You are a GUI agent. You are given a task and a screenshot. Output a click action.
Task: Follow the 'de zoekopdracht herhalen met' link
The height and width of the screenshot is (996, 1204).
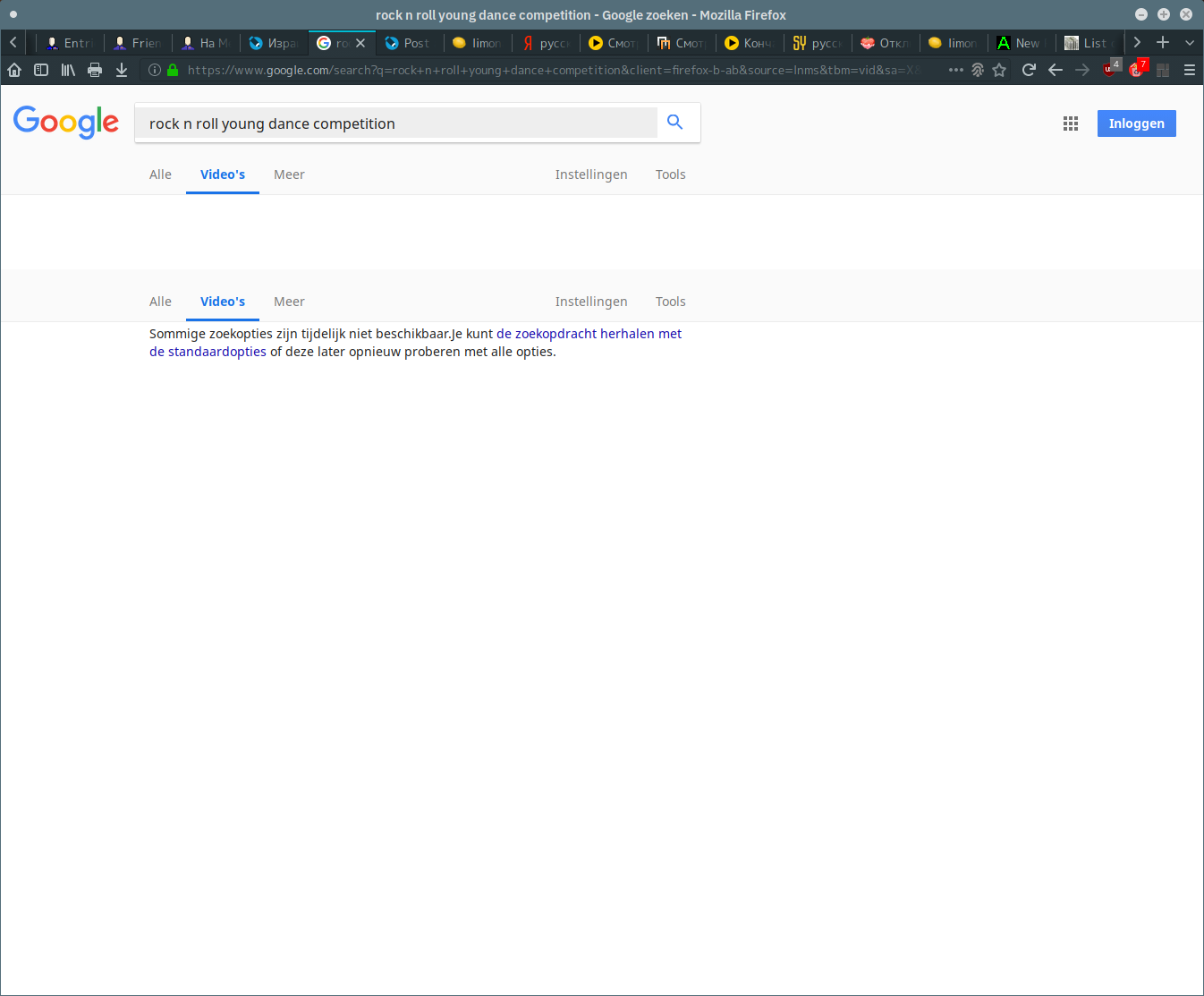(589, 334)
